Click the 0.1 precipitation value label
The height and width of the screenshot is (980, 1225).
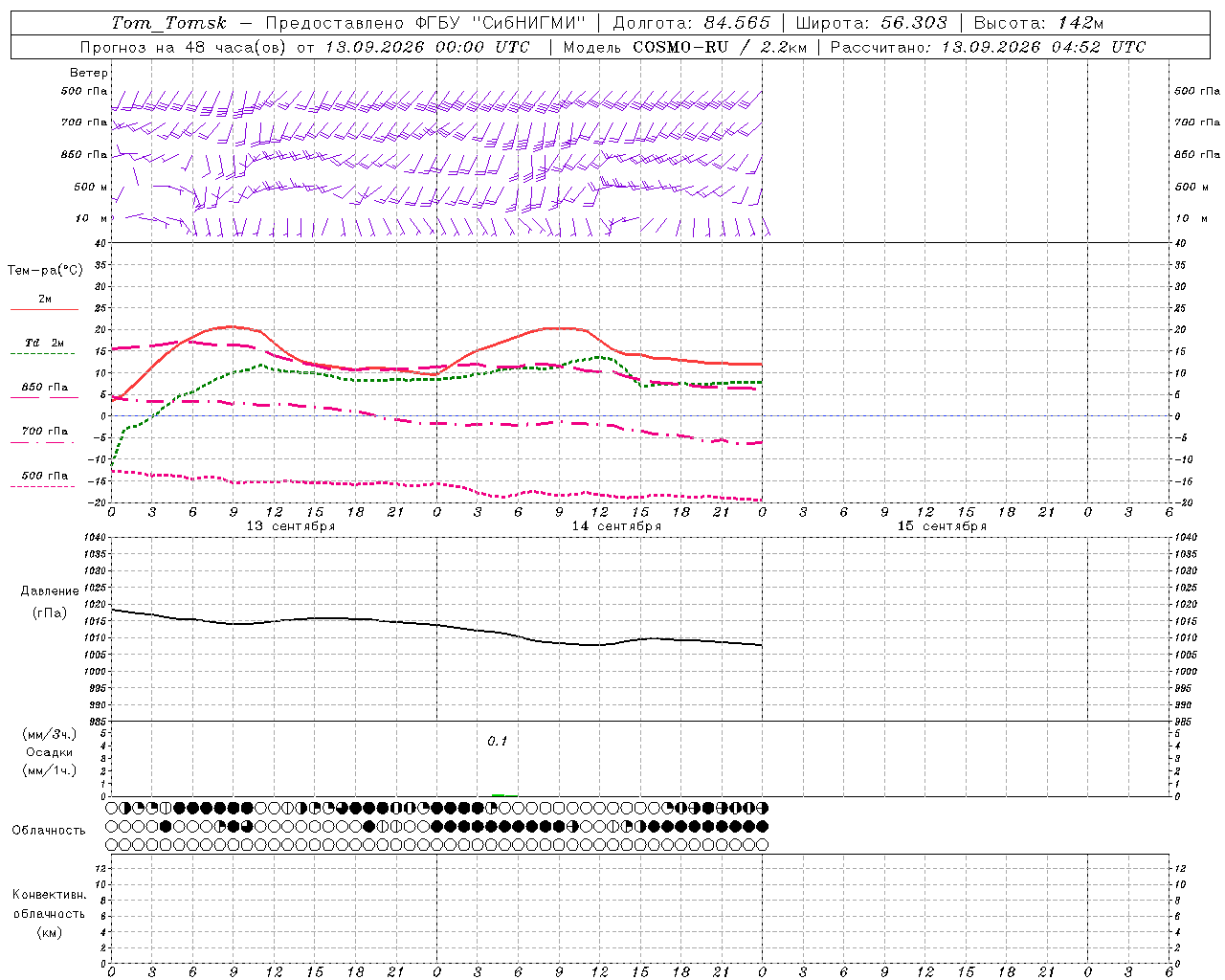(x=498, y=741)
